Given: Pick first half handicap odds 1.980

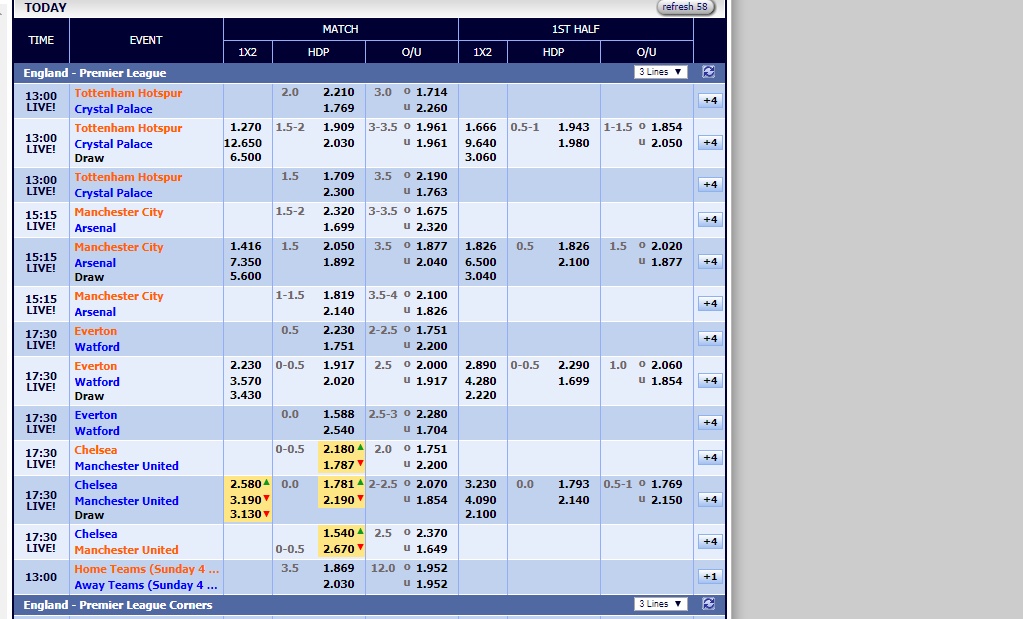Looking at the screenshot, I should coord(573,143).
